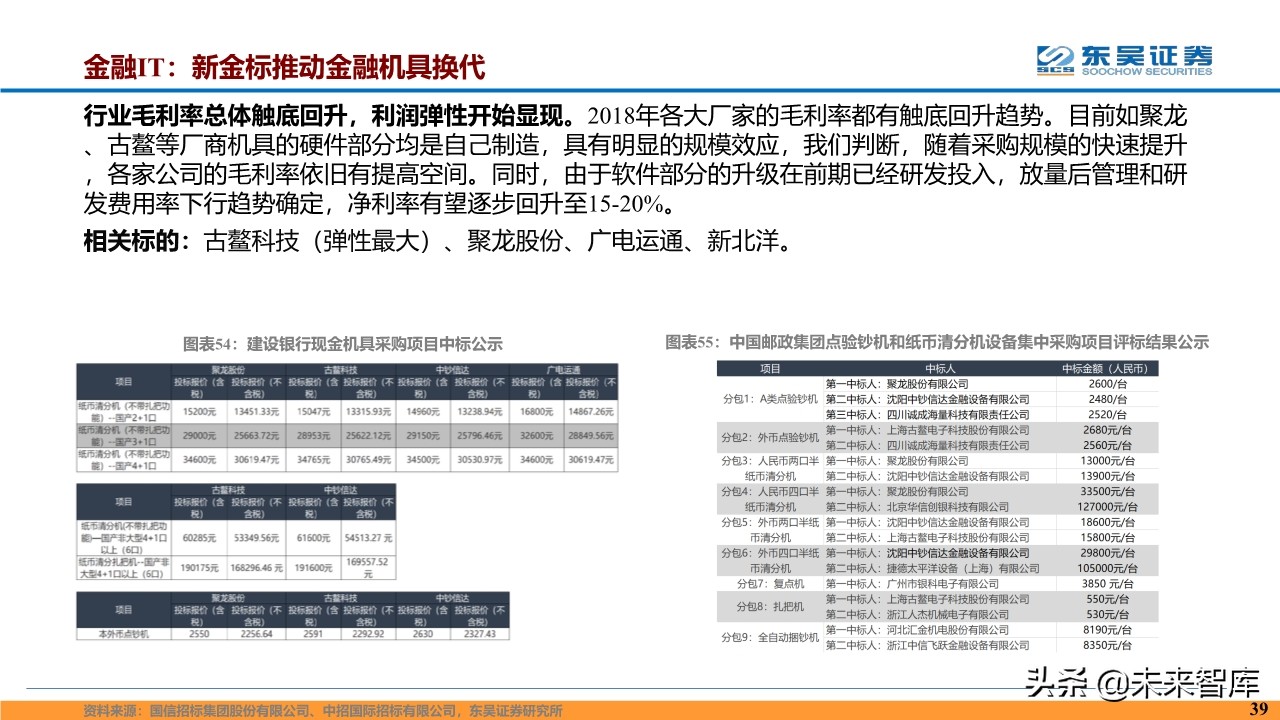
Task: Click the bid amount 2680元/台
Action: pyautogui.click(x=1109, y=430)
